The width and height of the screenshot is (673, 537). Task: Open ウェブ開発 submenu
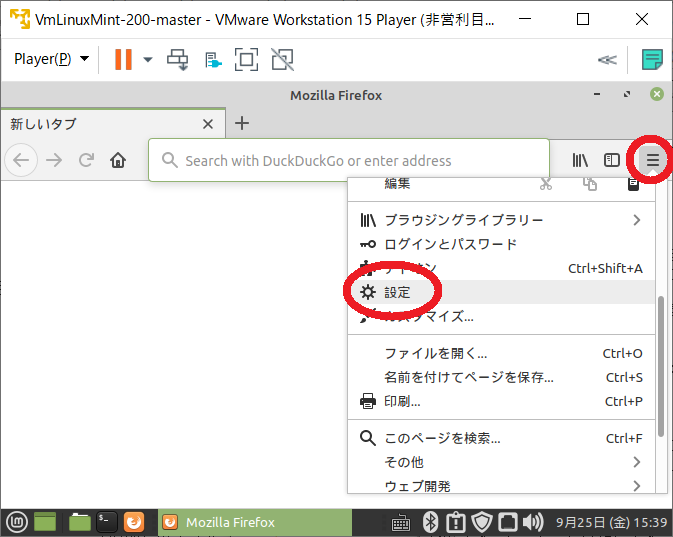(501, 485)
